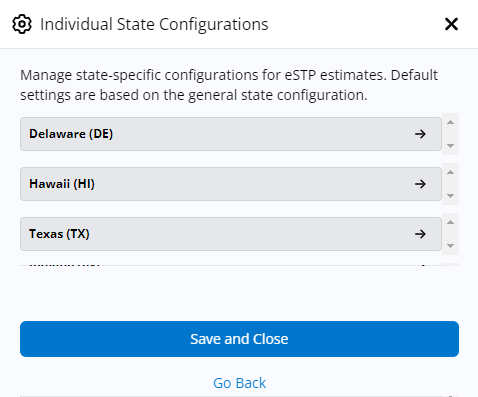478x397 pixels.
Task: Click the up arrow beside Hawaii row
Action: point(451,172)
